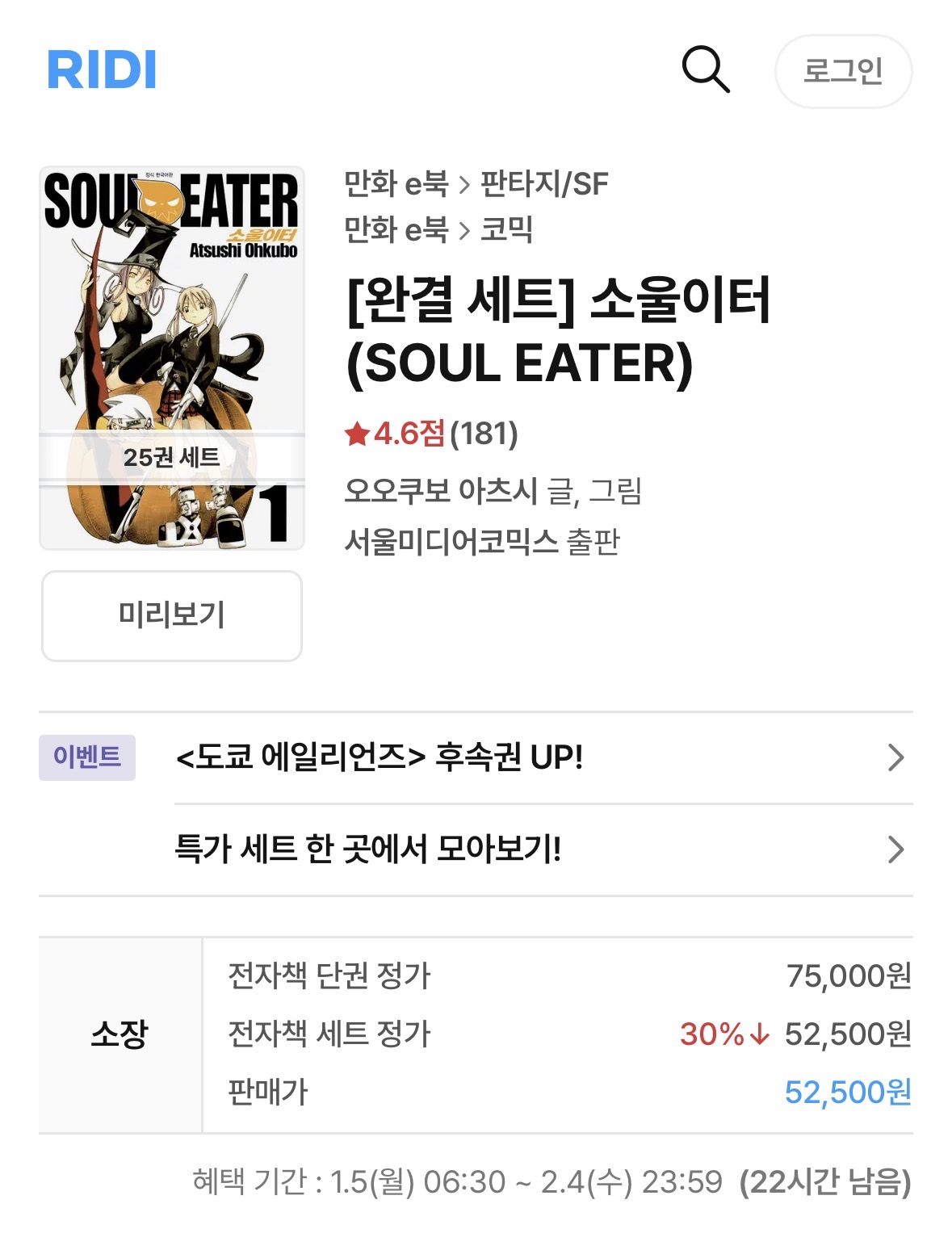
Task: Open 판타지/SF category breadcrumb
Action: click(x=544, y=184)
